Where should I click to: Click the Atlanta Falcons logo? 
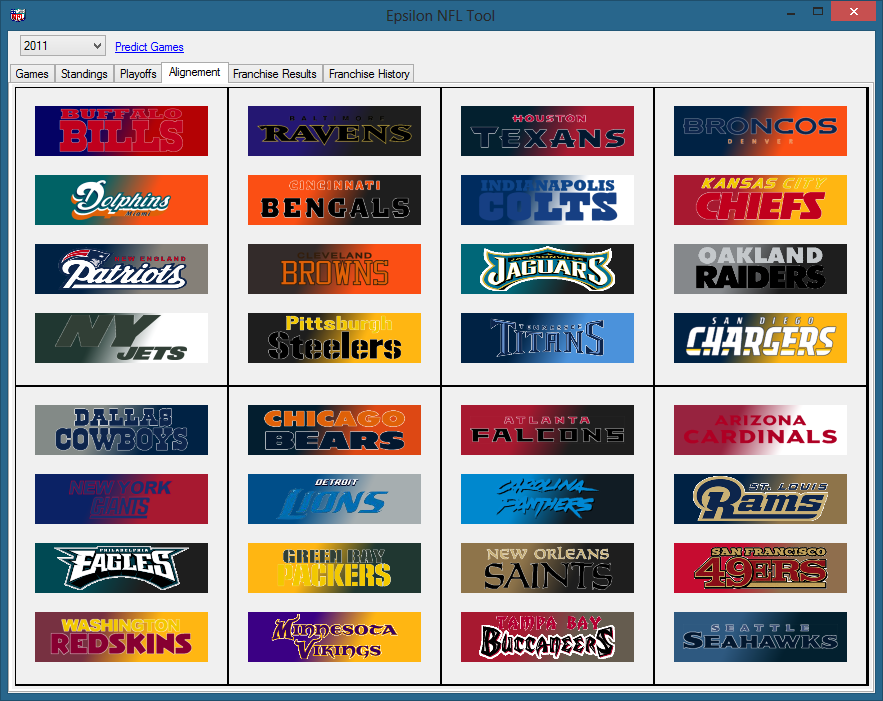point(547,430)
